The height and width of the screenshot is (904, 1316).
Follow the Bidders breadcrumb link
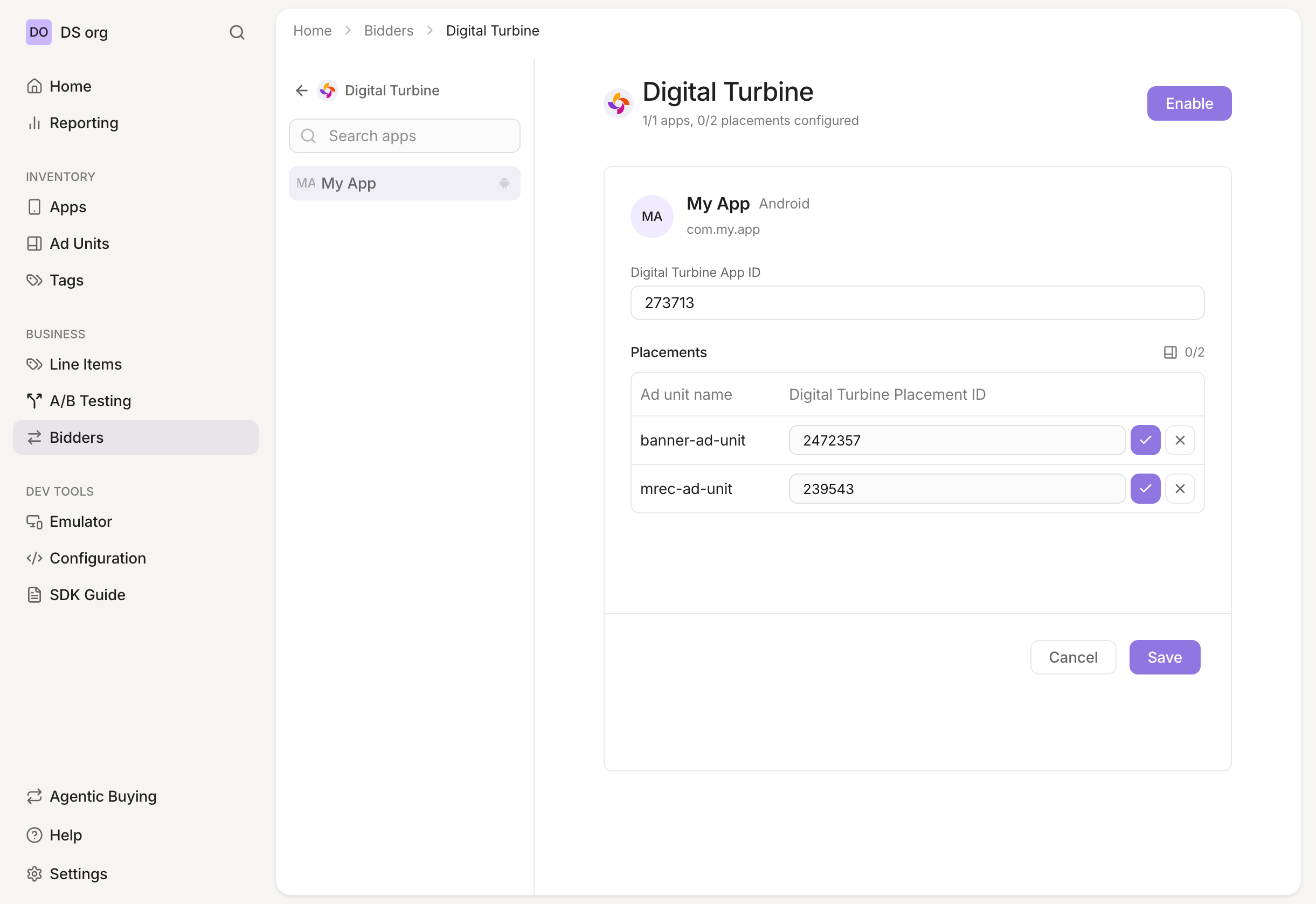tap(389, 31)
